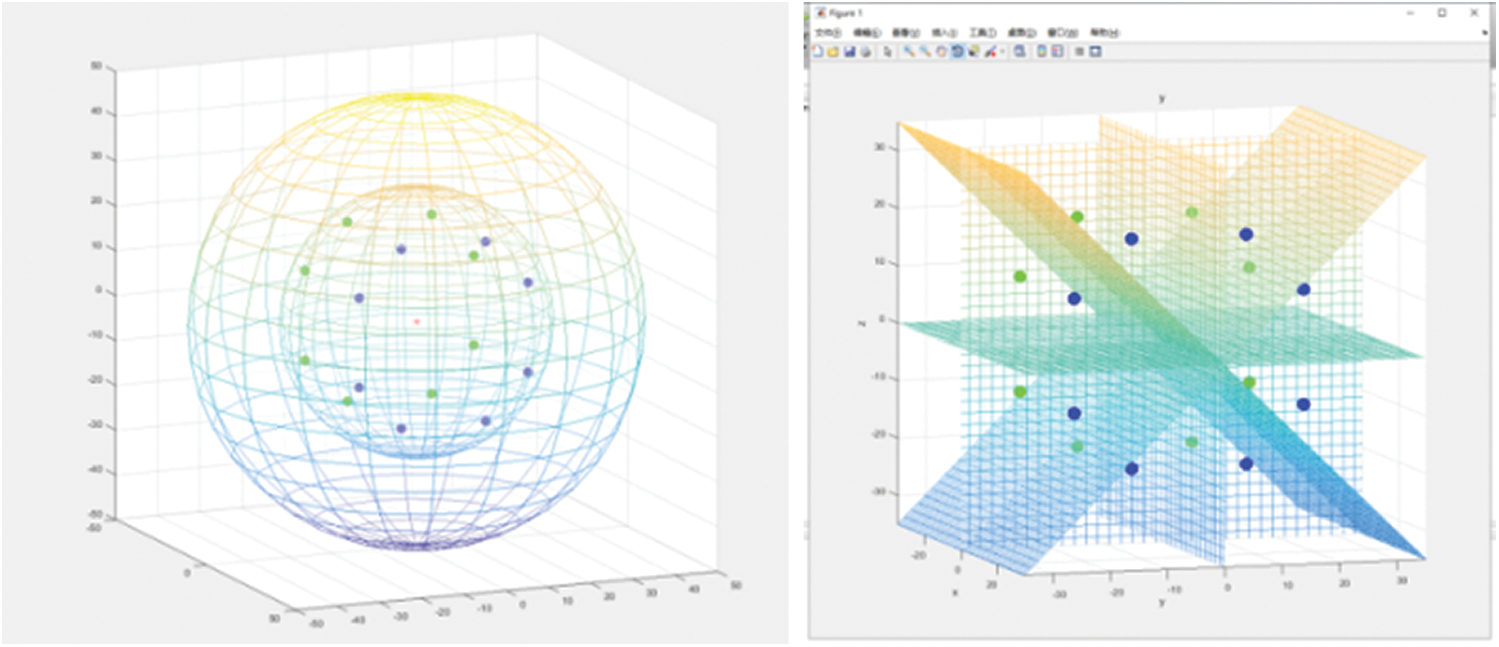Open the 插入(I) Insert menu
The image size is (1499, 647).
click(x=944, y=33)
